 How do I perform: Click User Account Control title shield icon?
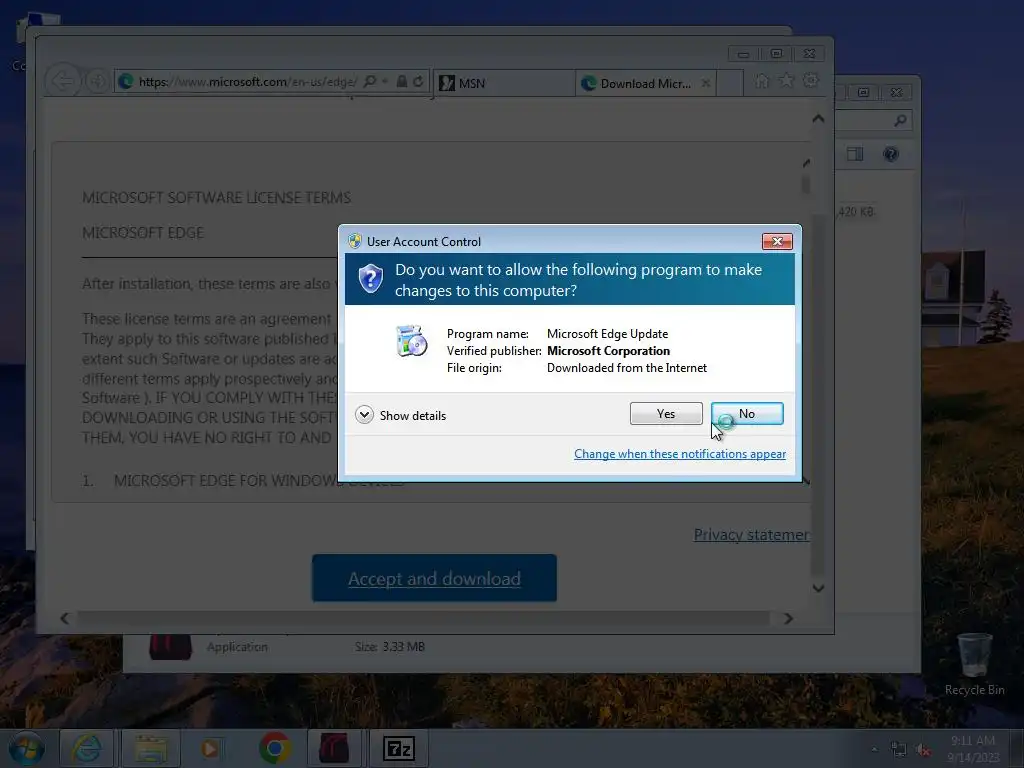click(355, 241)
